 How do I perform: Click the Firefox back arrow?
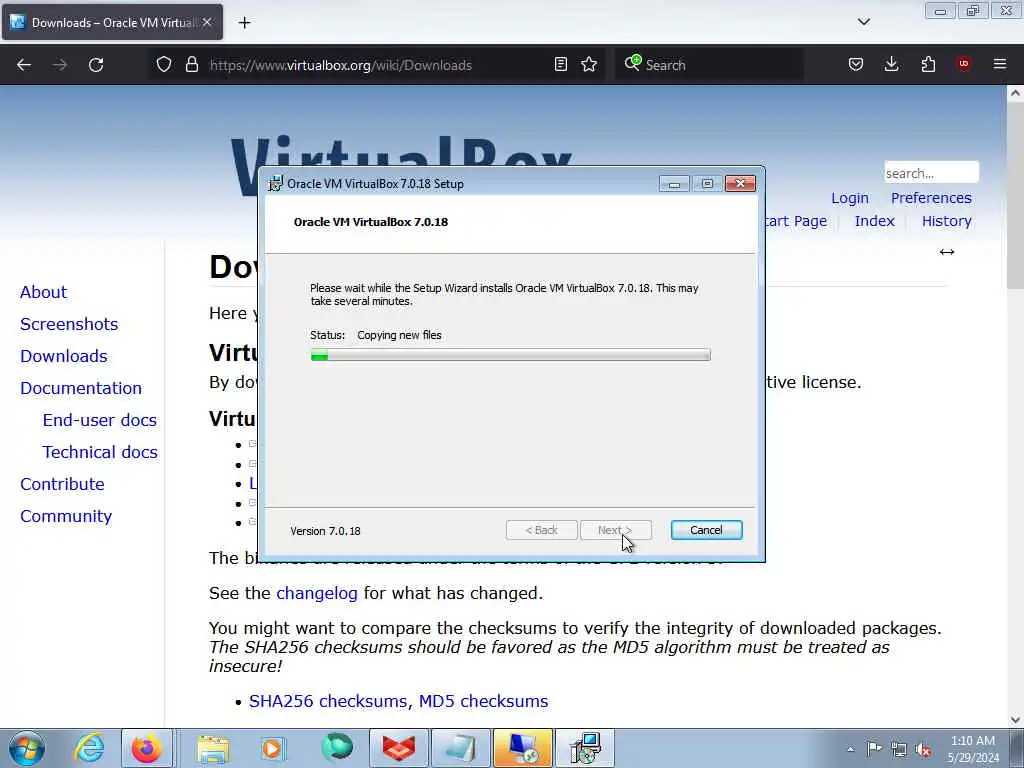tap(24, 65)
